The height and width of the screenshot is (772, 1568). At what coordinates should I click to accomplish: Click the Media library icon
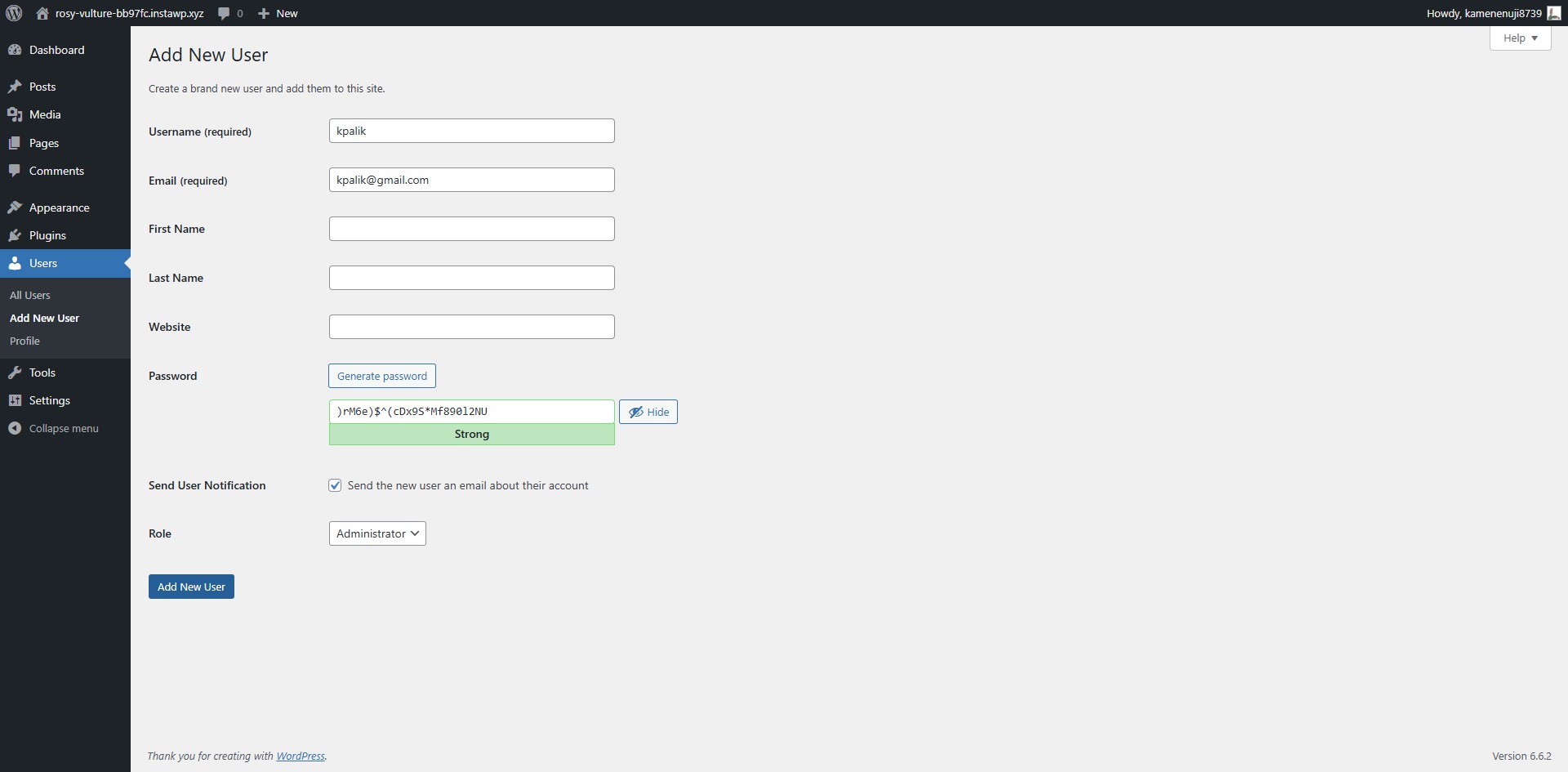(x=15, y=114)
